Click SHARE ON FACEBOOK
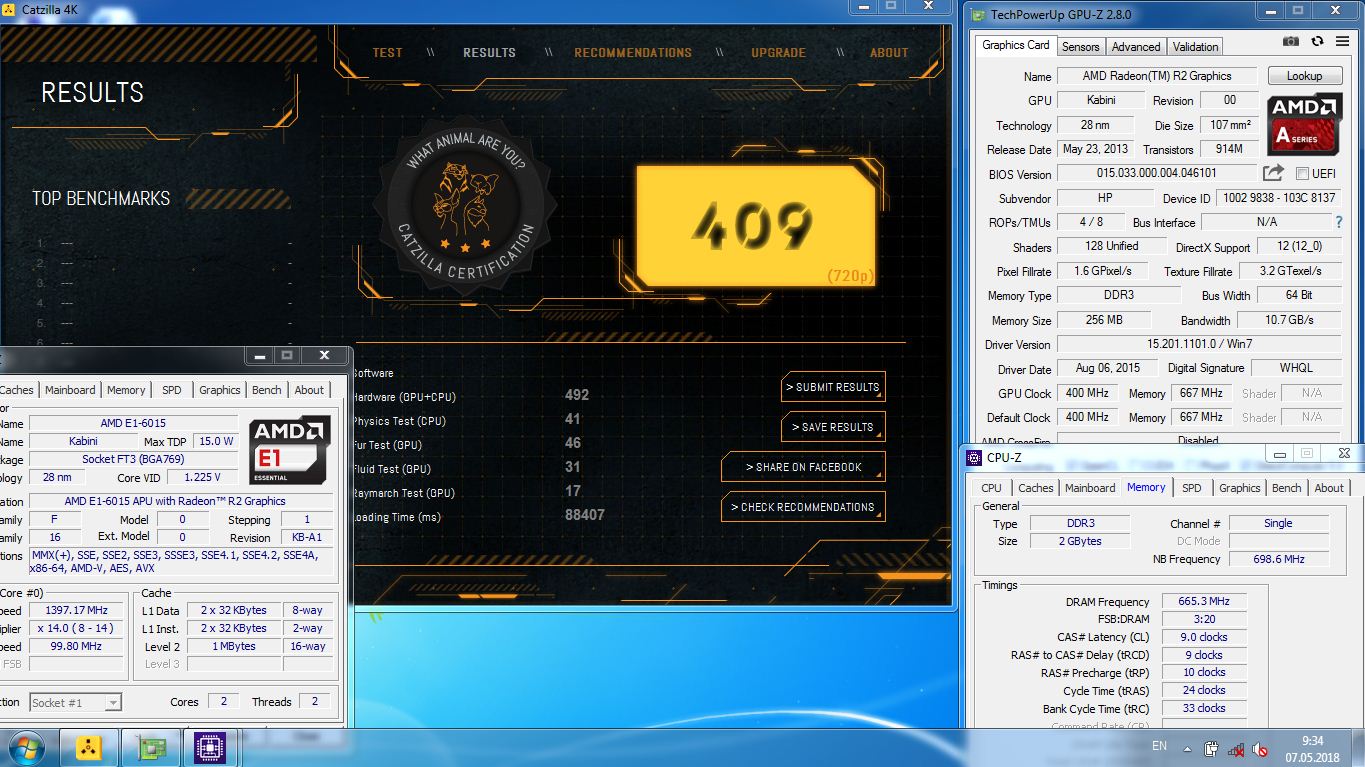The image size is (1365, 767). (803, 467)
